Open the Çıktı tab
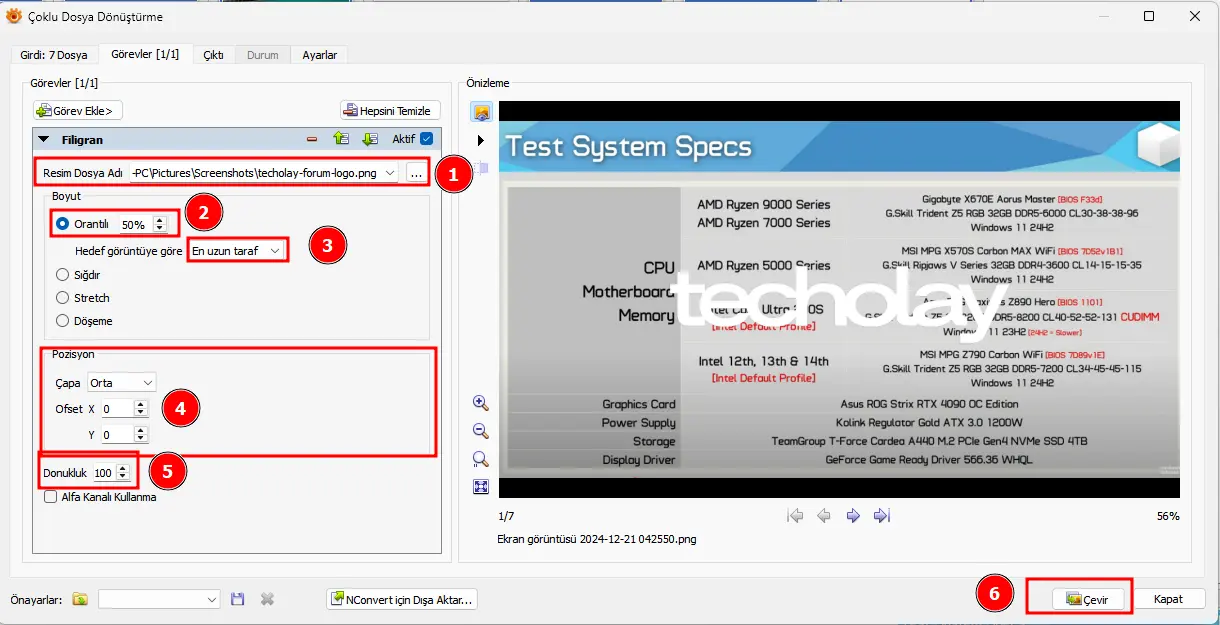1220x625 pixels. 214,55
